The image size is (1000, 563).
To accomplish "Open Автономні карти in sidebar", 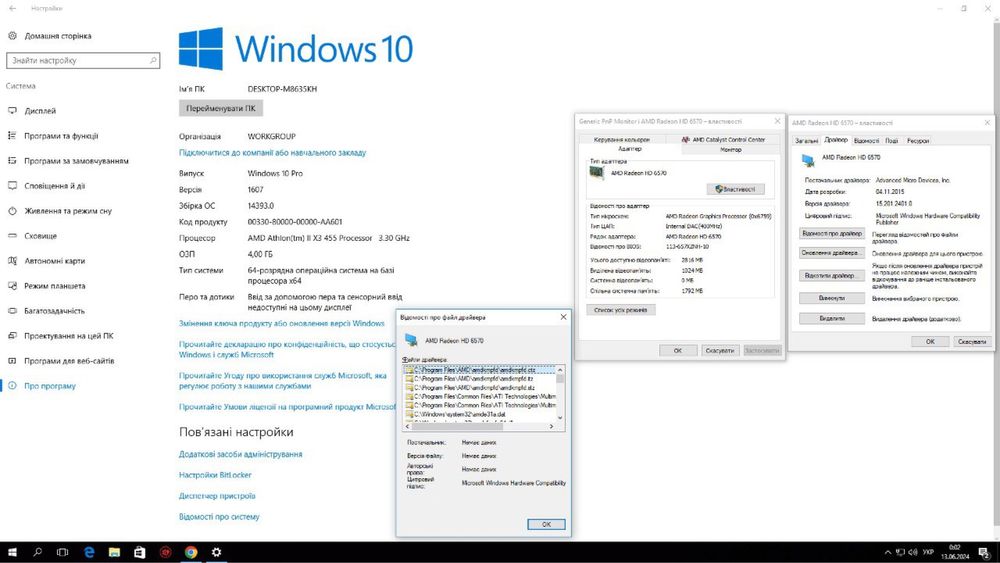I will (54, 261).
